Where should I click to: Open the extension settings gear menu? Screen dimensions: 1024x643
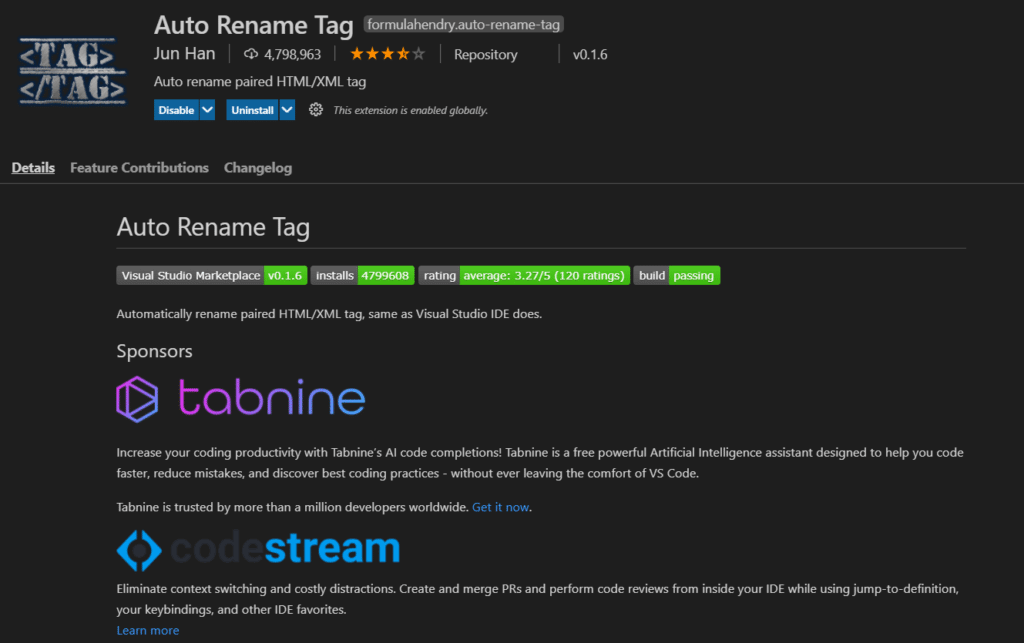tap(315, 110)
